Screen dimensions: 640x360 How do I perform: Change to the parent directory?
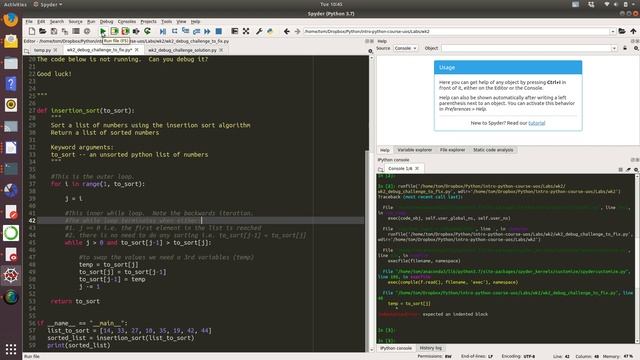point(633,31)
